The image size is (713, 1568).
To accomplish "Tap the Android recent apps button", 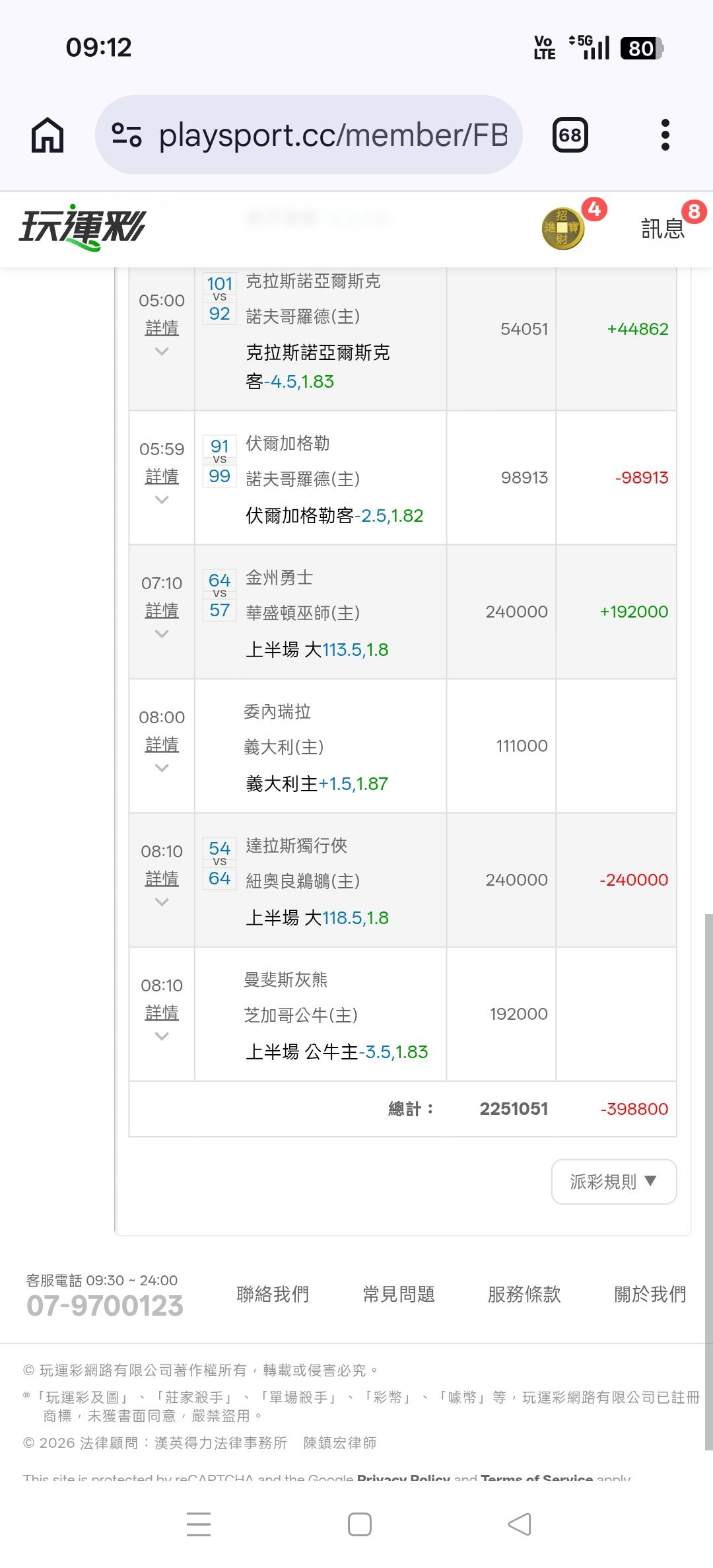I will [x=199, y=1524].
